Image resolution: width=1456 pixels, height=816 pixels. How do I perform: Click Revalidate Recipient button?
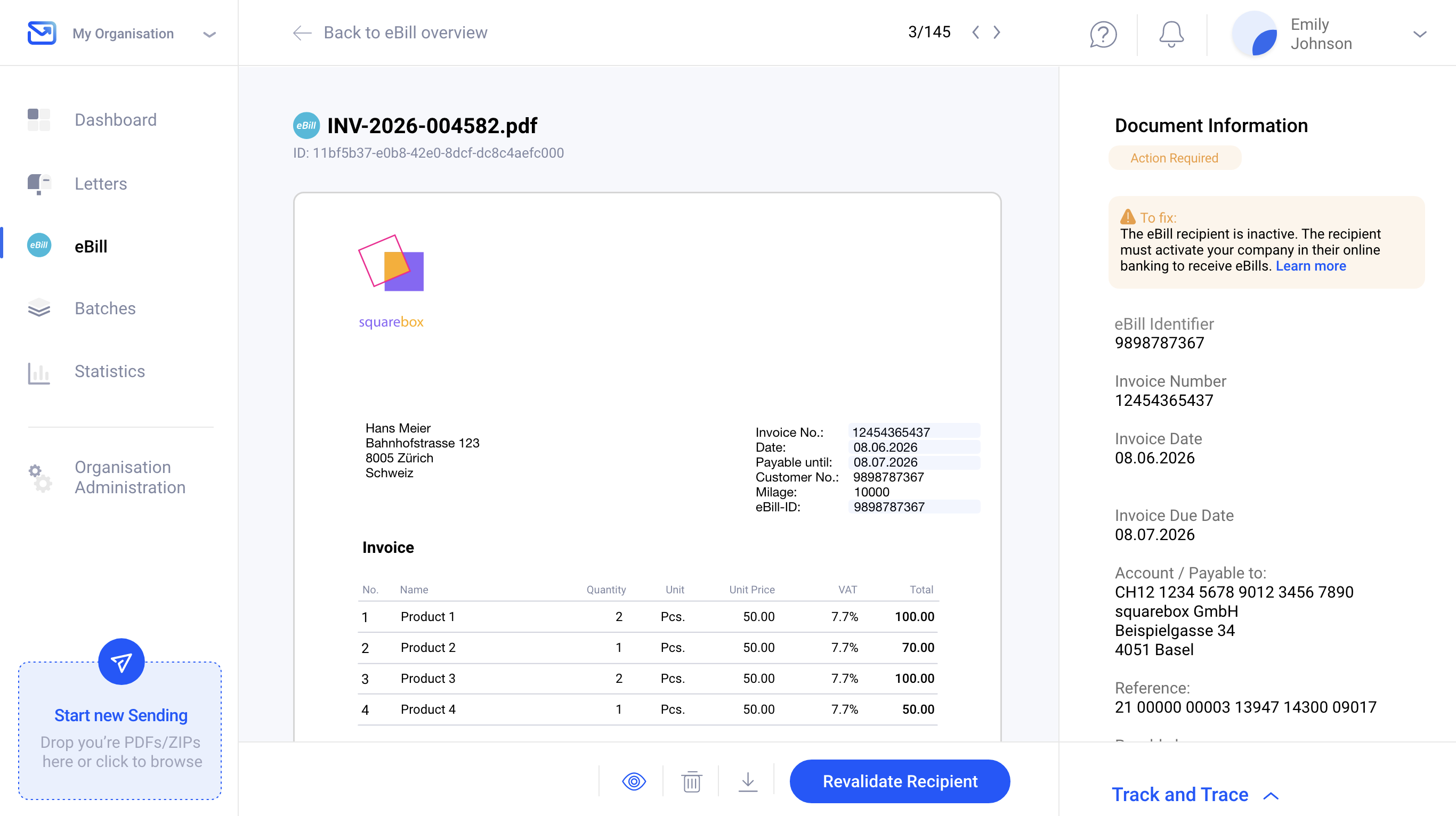[x=900, y=781]
